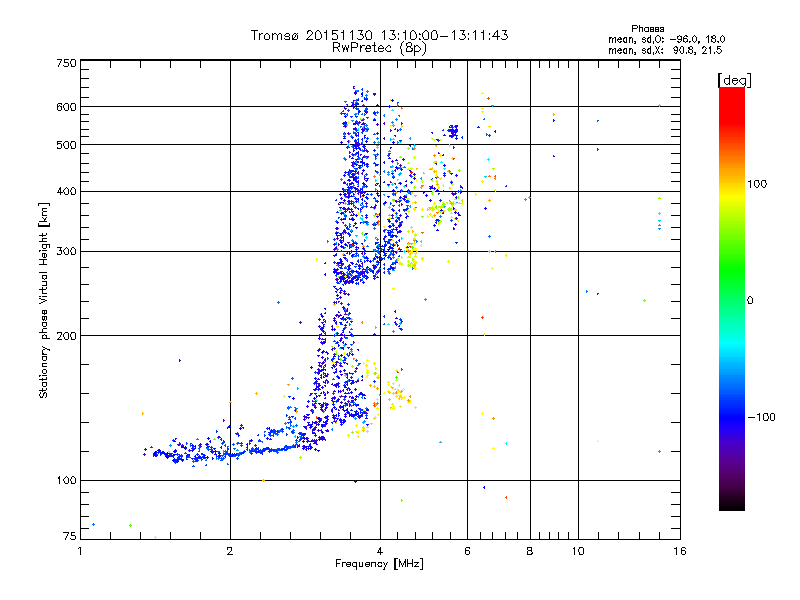Click the y-axis tick label '300'
This screenshot has width=800, height=600.
tap(67, 252)
